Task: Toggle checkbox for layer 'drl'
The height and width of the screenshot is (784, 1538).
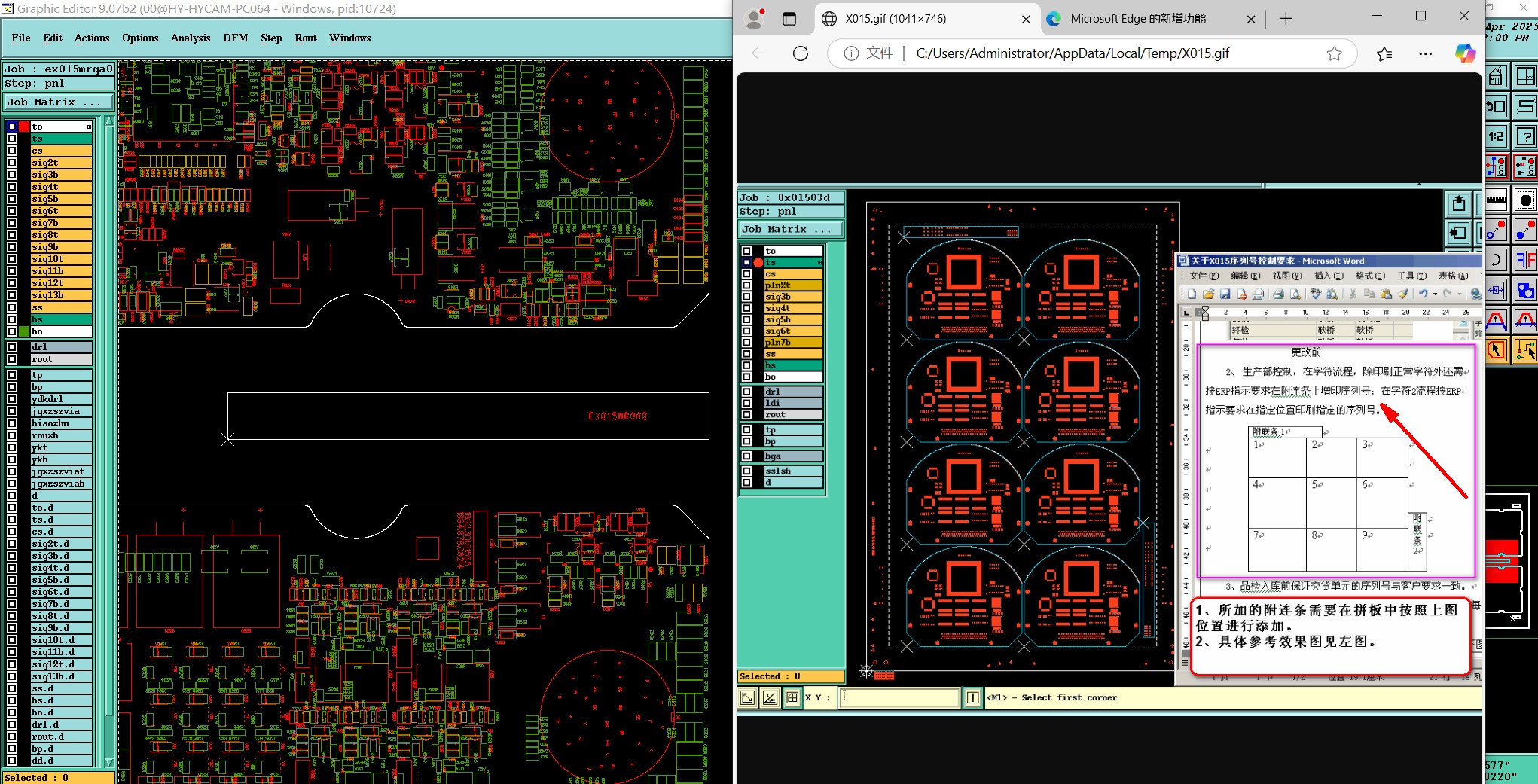Action: pyautogui.click(x=12, y=347)
